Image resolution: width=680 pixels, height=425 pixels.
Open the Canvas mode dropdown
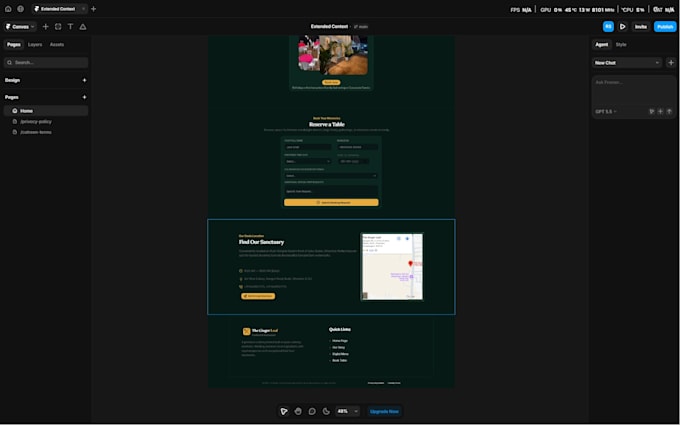[20, 26]
